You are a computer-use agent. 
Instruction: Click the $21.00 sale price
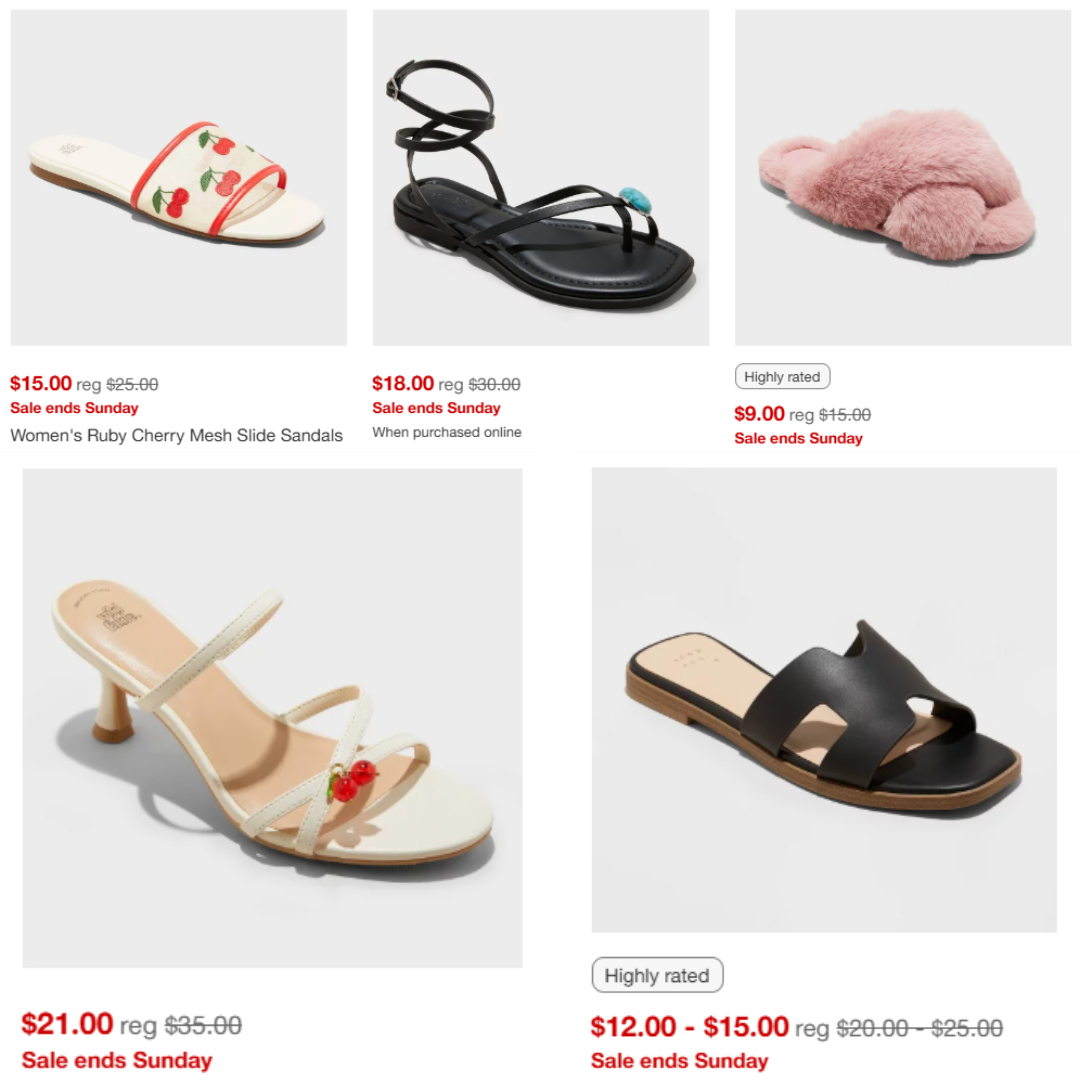click(67, 1024)
